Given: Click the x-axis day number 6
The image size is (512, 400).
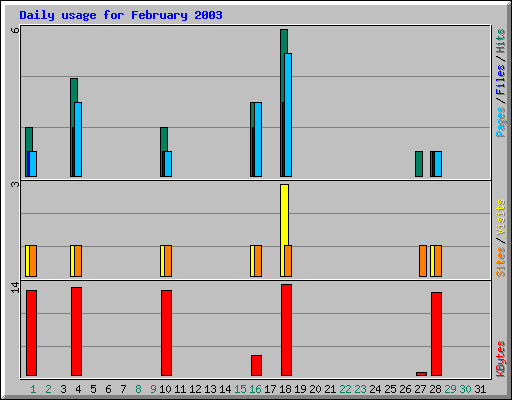Looking at the screenshot, I should tap(108, 389).
